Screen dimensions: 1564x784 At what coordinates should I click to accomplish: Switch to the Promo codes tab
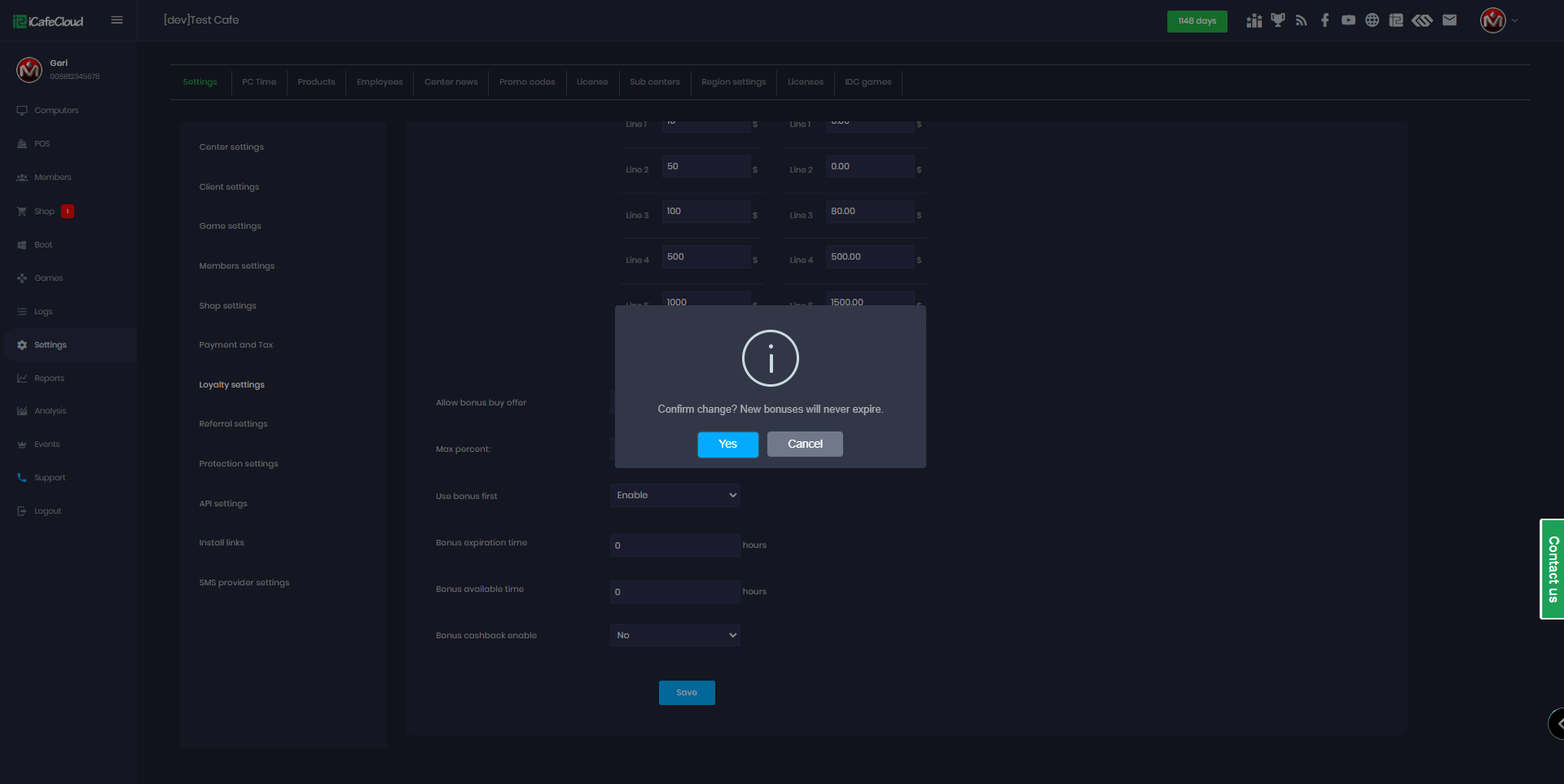527,82
